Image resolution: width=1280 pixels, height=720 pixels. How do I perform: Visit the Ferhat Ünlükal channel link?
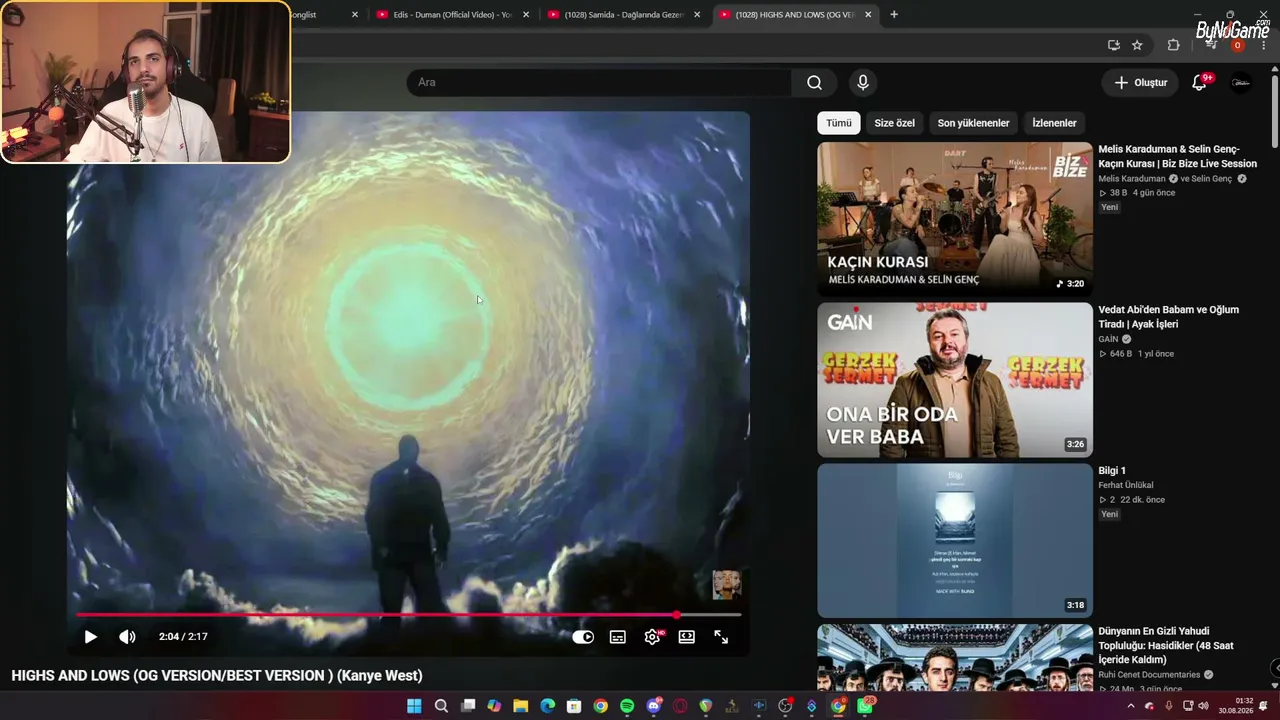(x=1126, y=485)
